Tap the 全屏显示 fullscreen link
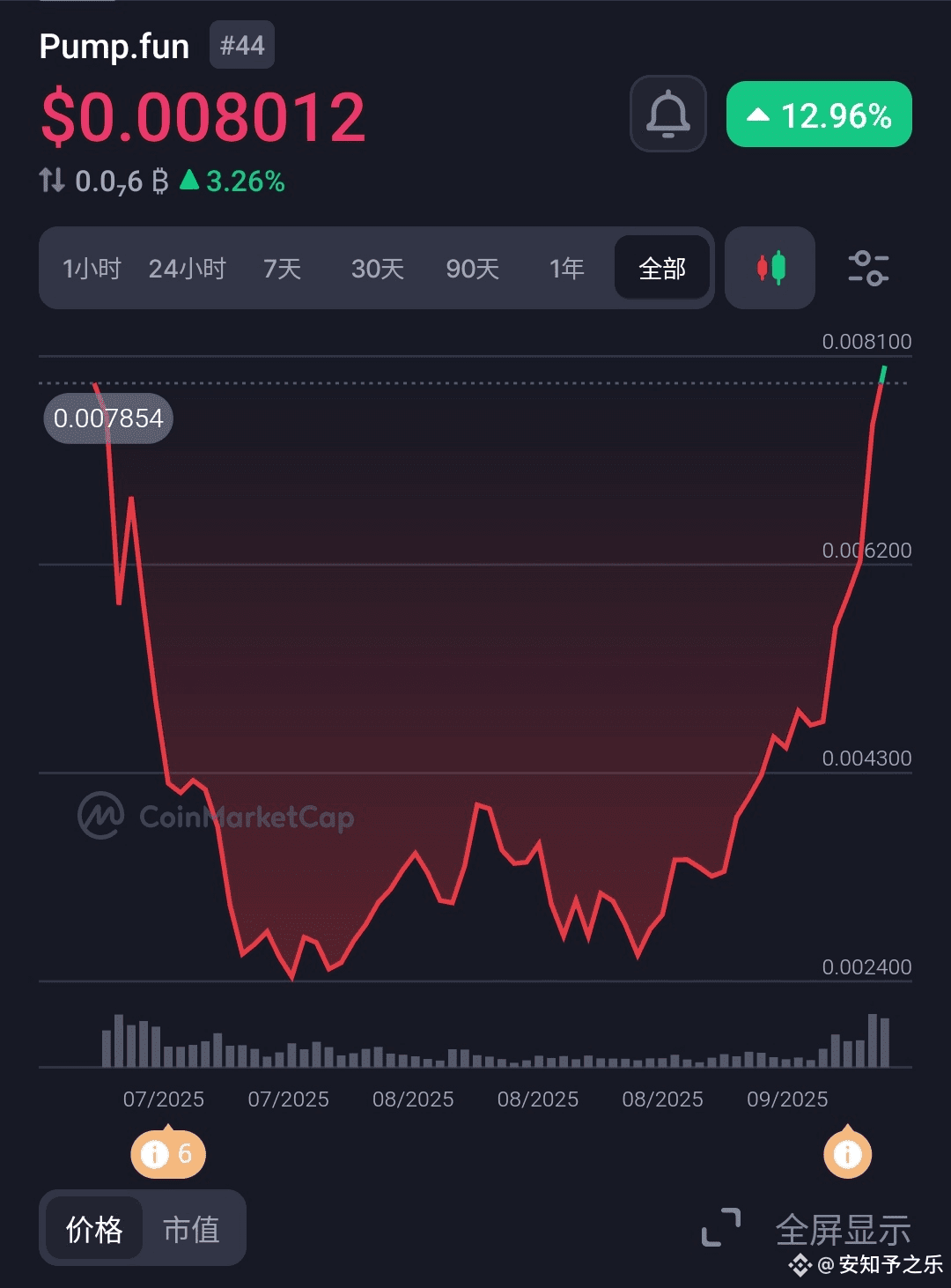The image size is (951, 1288). click(843, 1228)
